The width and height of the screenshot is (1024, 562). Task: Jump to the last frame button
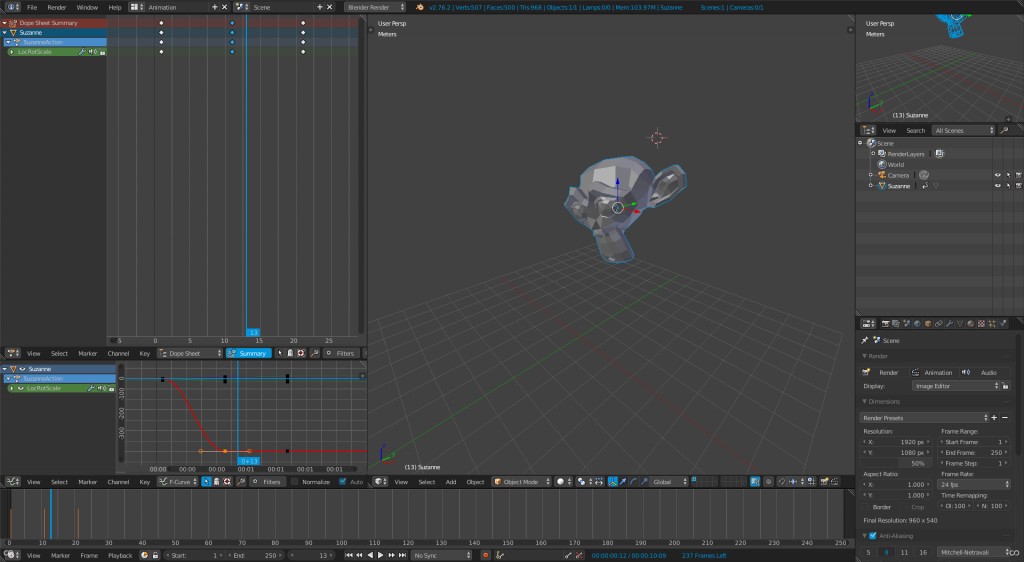click(402, 555)
